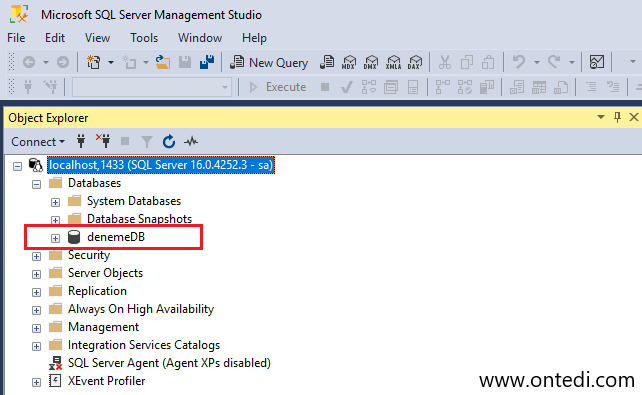The height and width of the screenshot is (395, 642).
Task: Open the Edit menu
Action: [55, 38]
